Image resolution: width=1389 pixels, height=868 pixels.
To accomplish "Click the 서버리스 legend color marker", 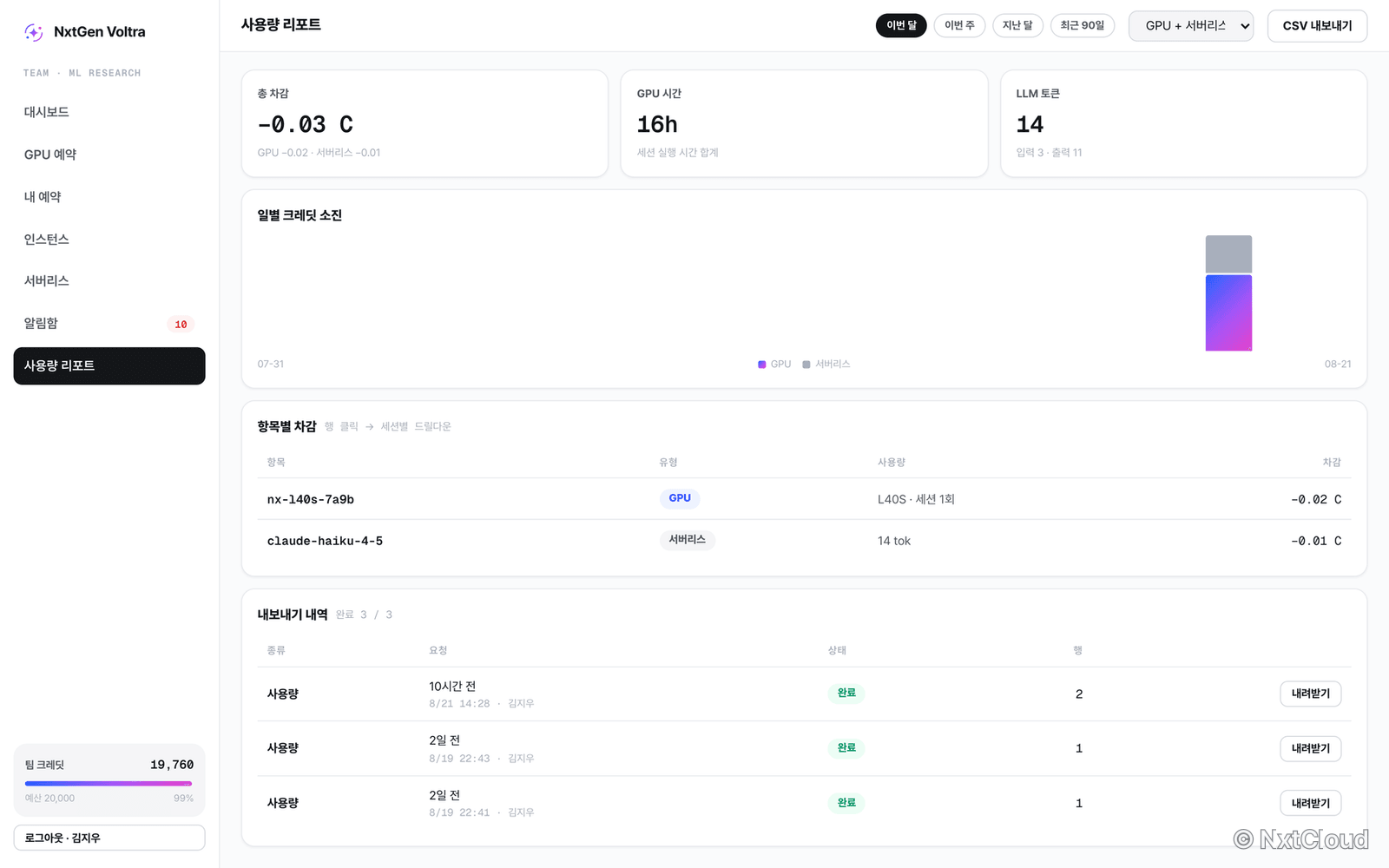I will 806,365.
